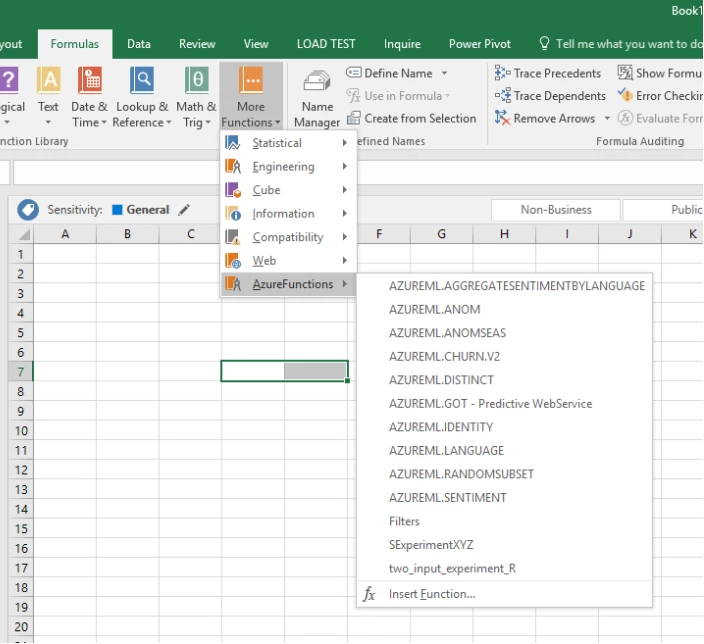Expand the Information submenu arrow

(344, 213)
